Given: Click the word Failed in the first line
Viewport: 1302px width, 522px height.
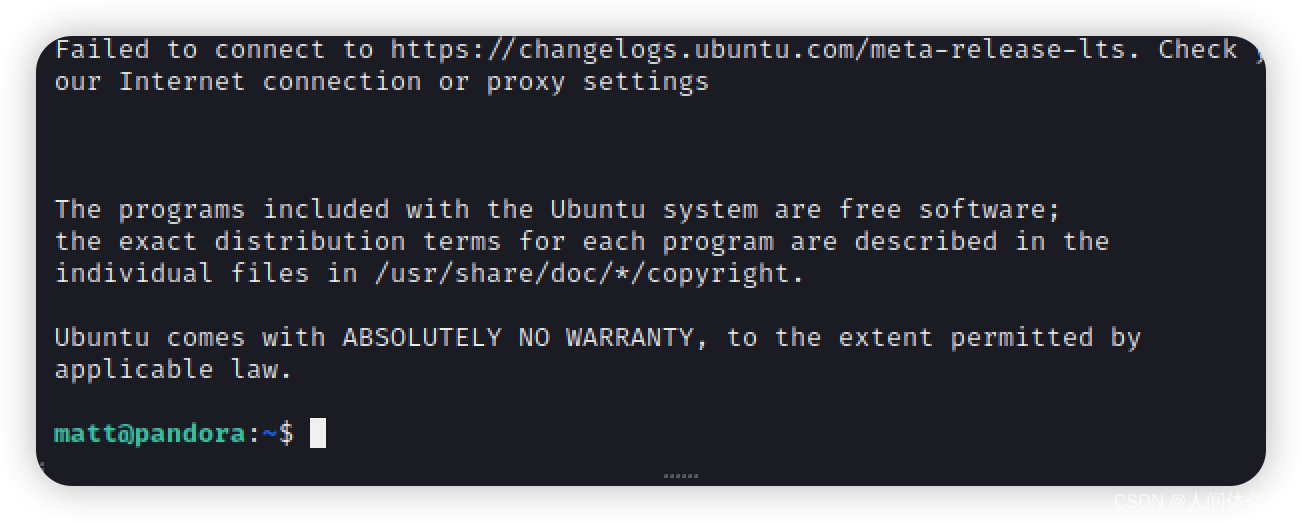Looking at the screenshot, I should point(102,50).
